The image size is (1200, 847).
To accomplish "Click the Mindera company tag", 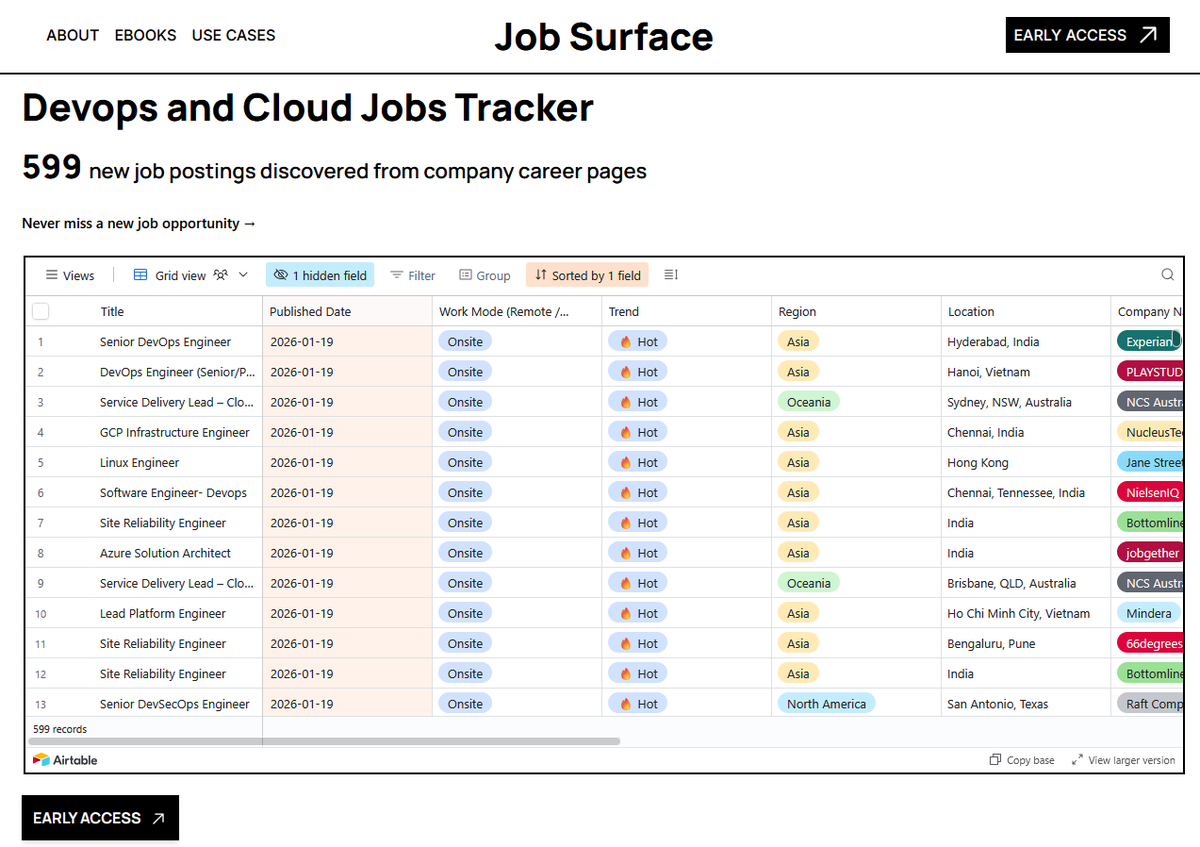I will (1148, 613).
